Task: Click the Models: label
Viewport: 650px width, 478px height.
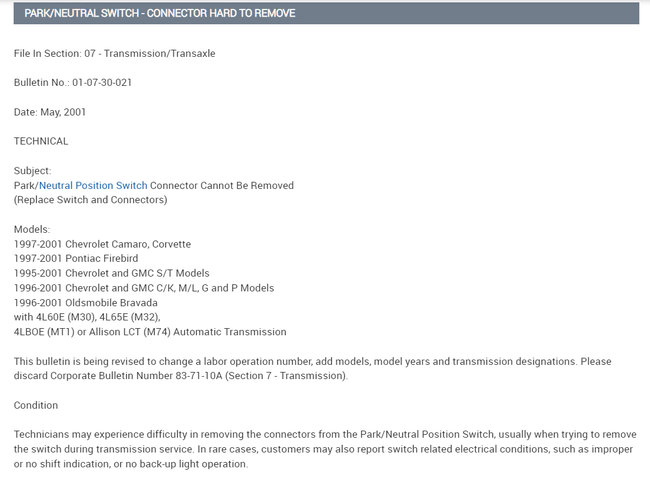Action: tap(32, 229)
